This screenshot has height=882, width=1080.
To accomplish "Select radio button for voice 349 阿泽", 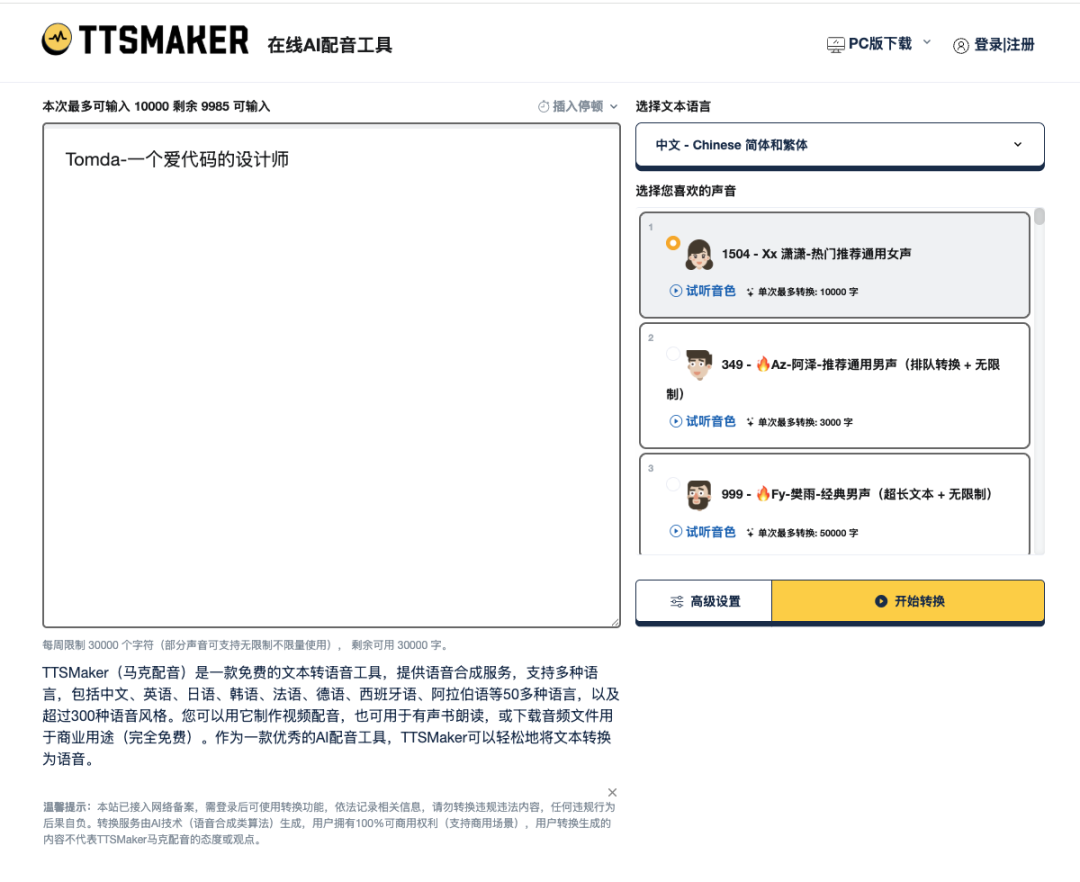I will point(673,354).
